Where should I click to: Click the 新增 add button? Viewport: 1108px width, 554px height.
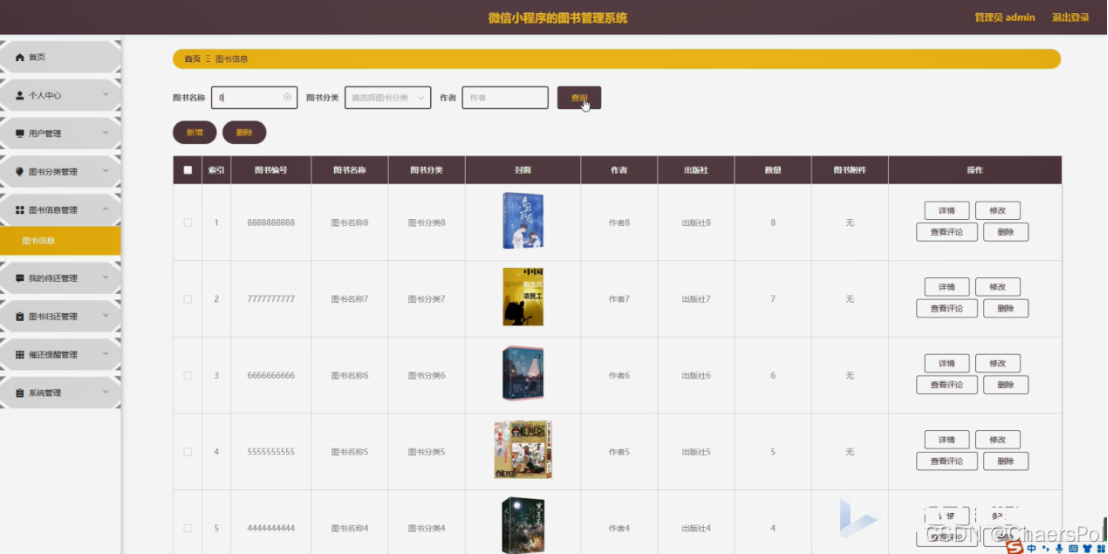194,132
